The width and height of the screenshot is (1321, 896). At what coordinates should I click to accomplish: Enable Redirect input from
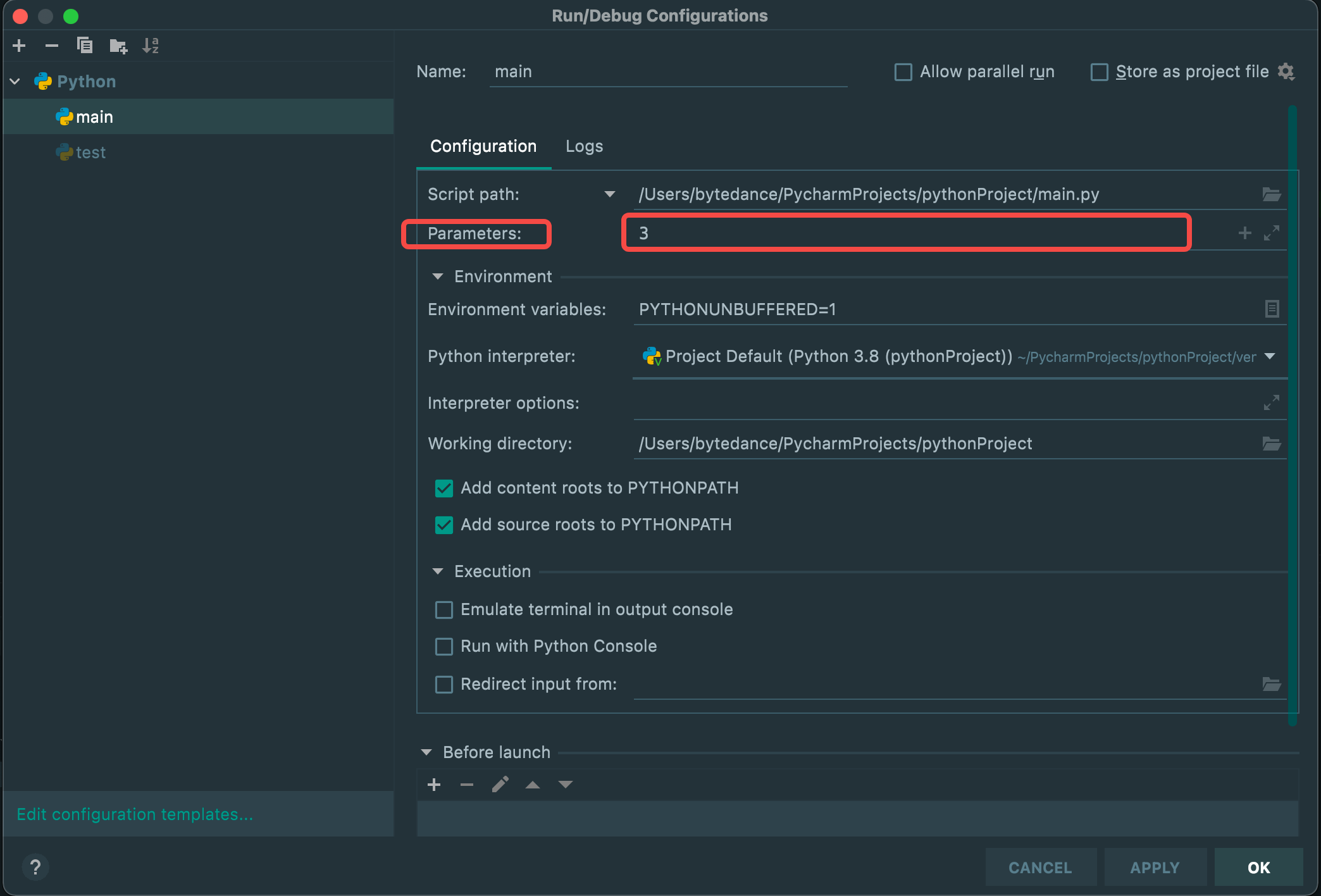point(444,685)
